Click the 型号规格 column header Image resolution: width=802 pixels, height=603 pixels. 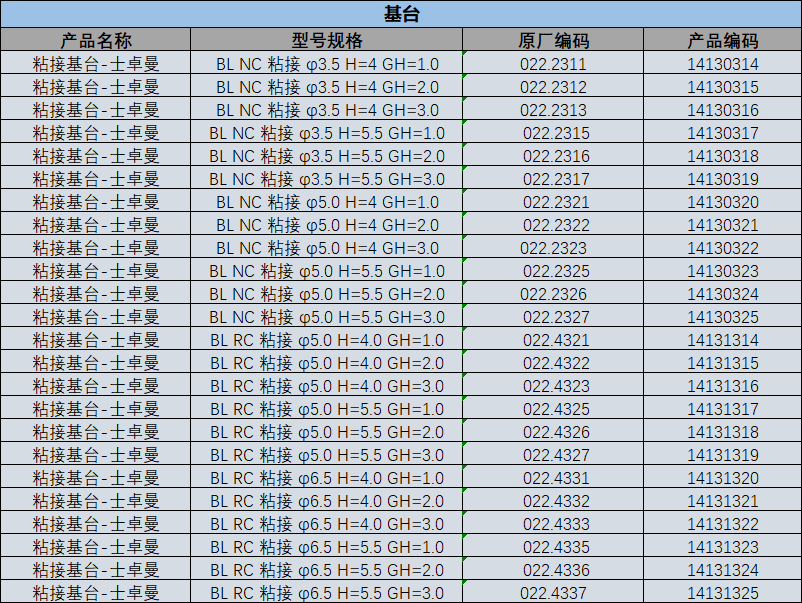(327, 39)
